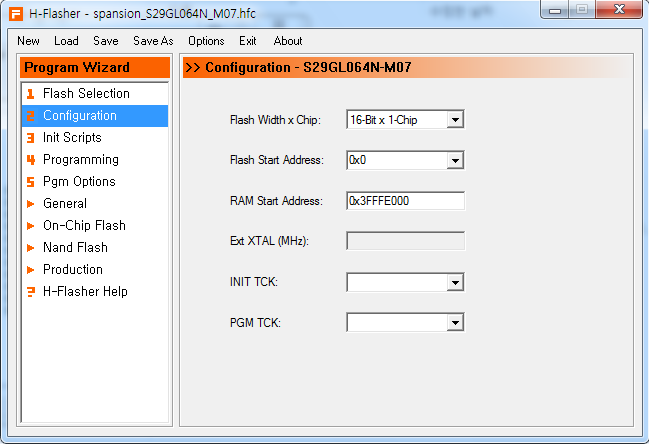Click the number 2 icon beside Configuration

pos(30,116)
